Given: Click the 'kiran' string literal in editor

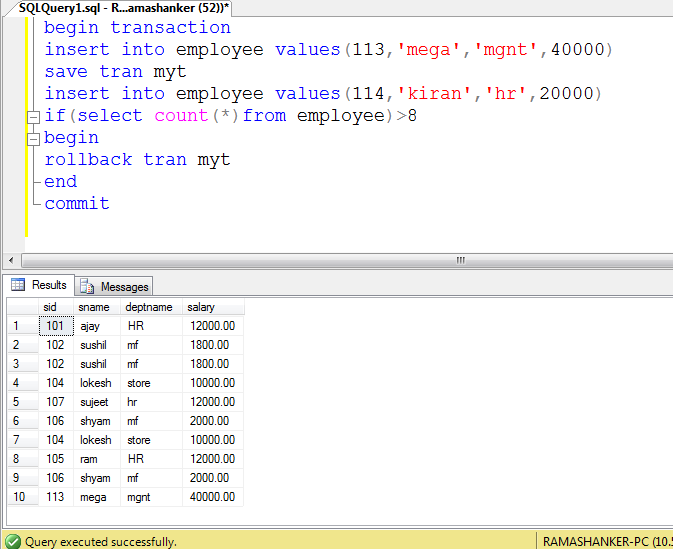Looking at the screenshot, I should point(435,94).
